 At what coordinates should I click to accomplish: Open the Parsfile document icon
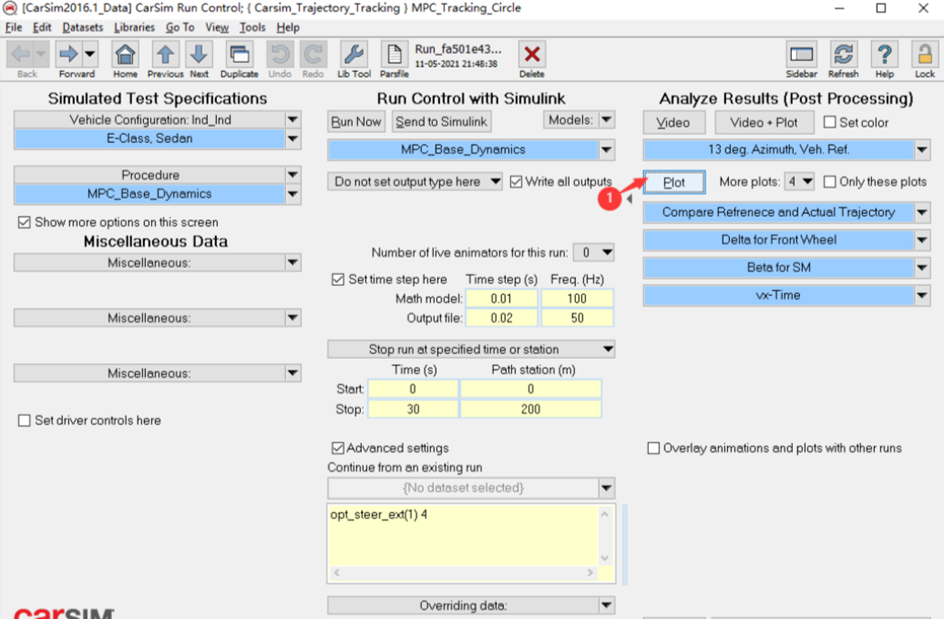pyautogui.click(x=394, y=54)
